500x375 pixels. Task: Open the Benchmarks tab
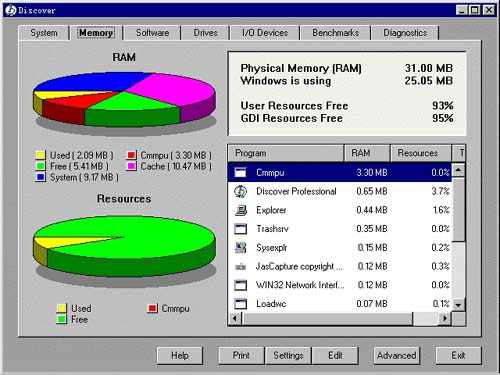[x=335, y=33]
